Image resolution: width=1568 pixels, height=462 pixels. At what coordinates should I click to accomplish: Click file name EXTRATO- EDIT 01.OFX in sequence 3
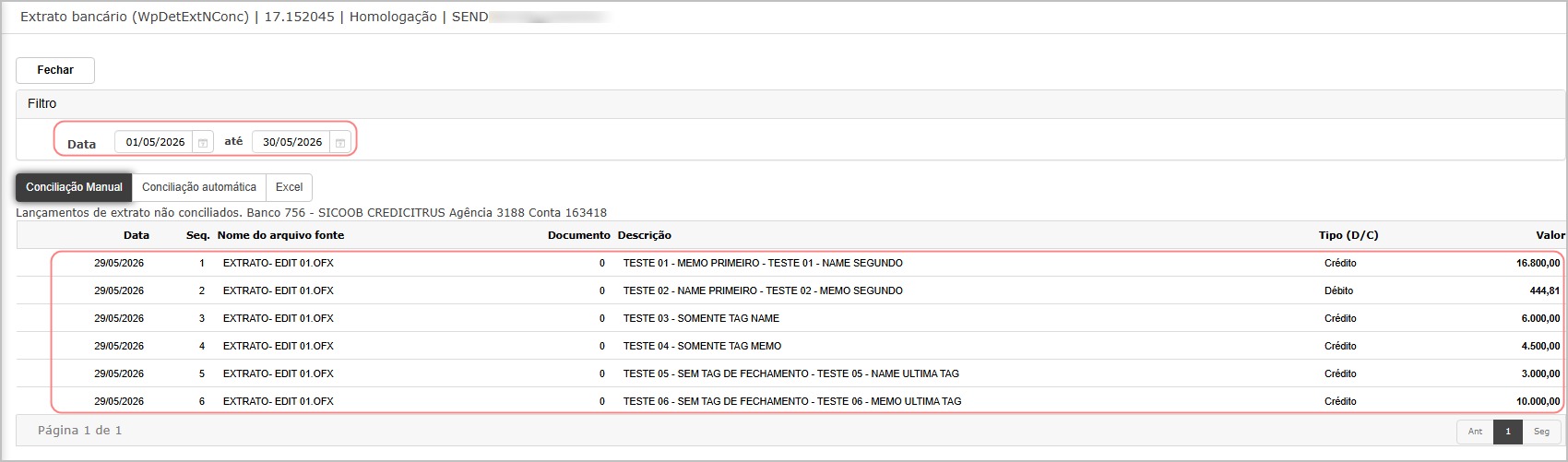point(278,318)
